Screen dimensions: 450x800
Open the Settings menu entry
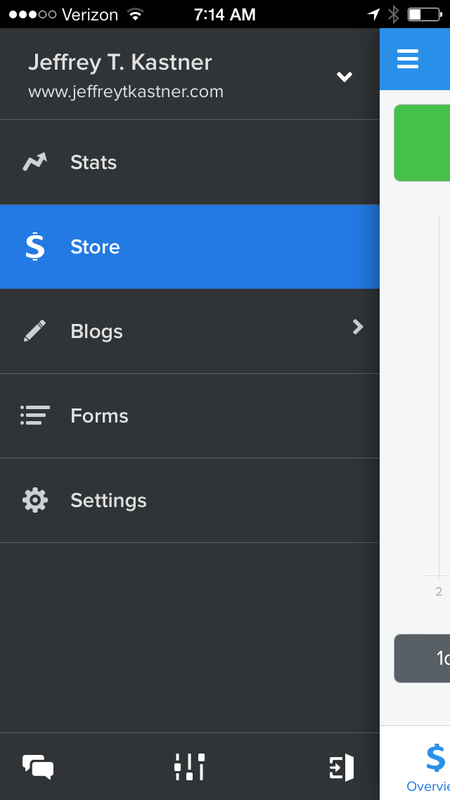click(190, 500)
